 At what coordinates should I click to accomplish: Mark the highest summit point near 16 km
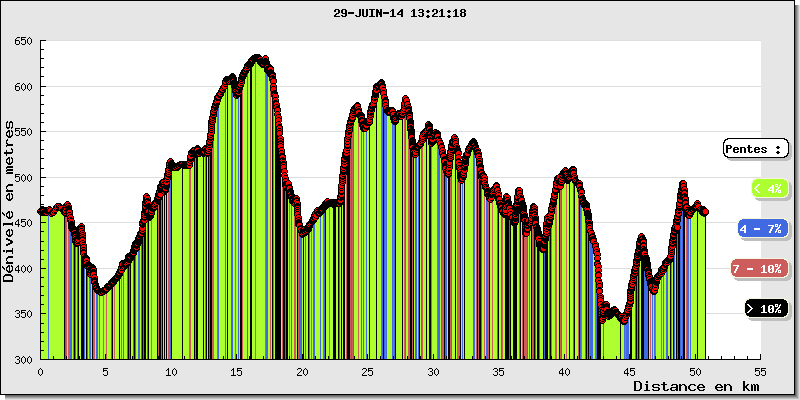click(x=256, y=59)
